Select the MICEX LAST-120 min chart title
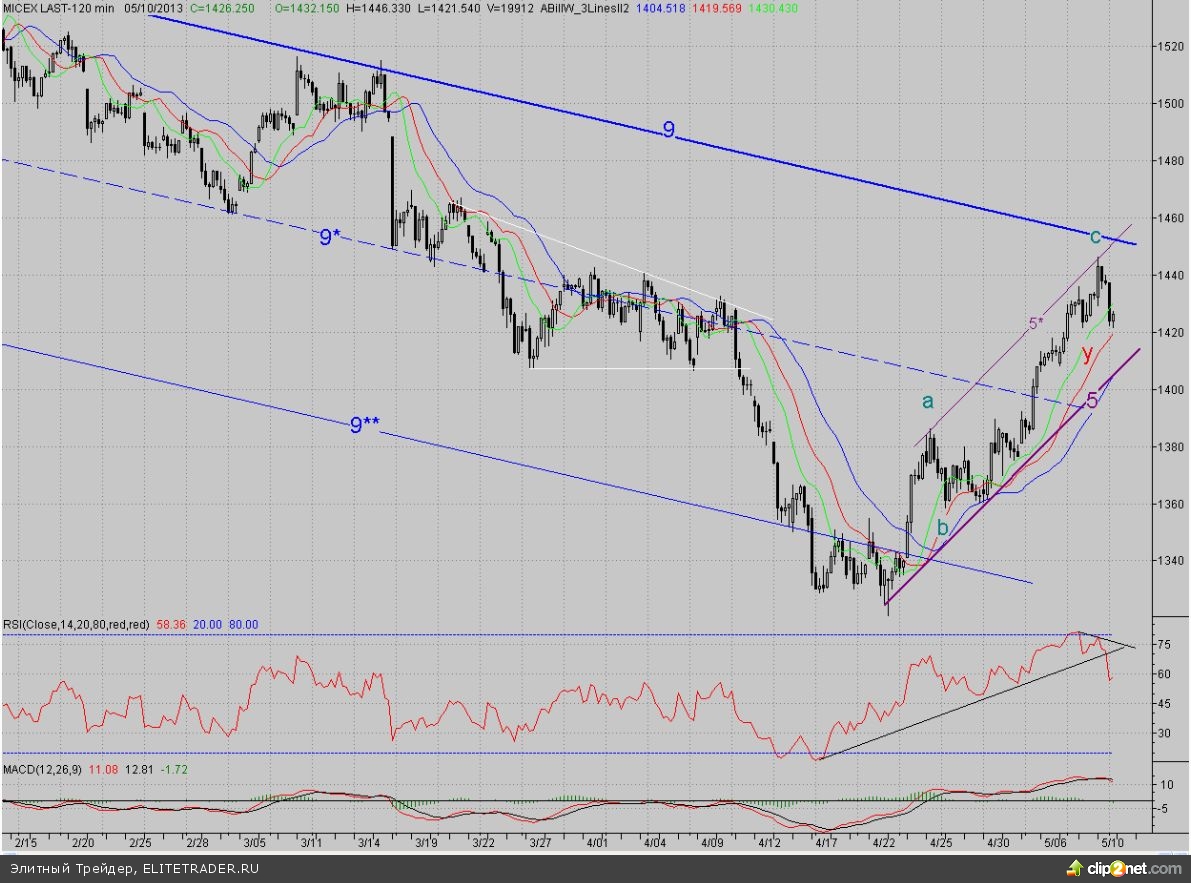Screen dimensions: 1191x883 click(x=59, y=8)
